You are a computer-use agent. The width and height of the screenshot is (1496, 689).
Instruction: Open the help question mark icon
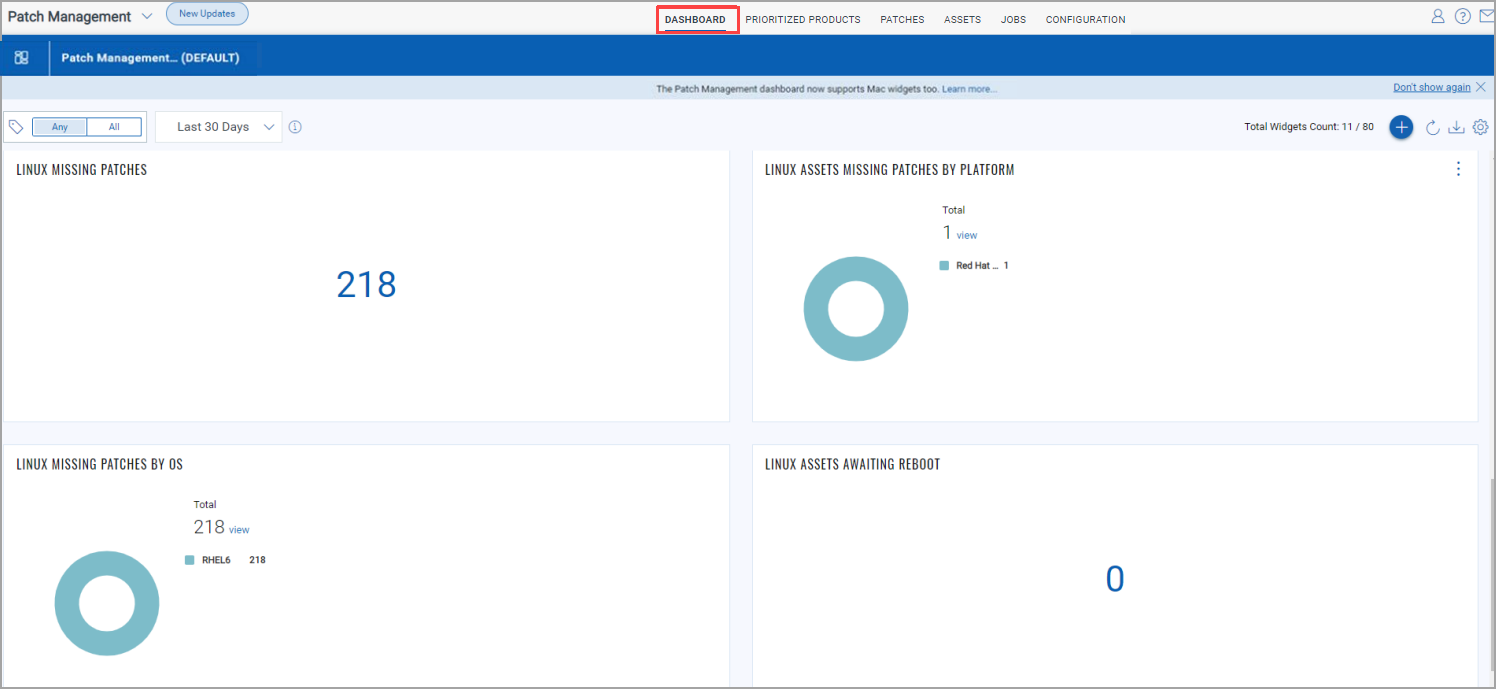[1462, 17]
